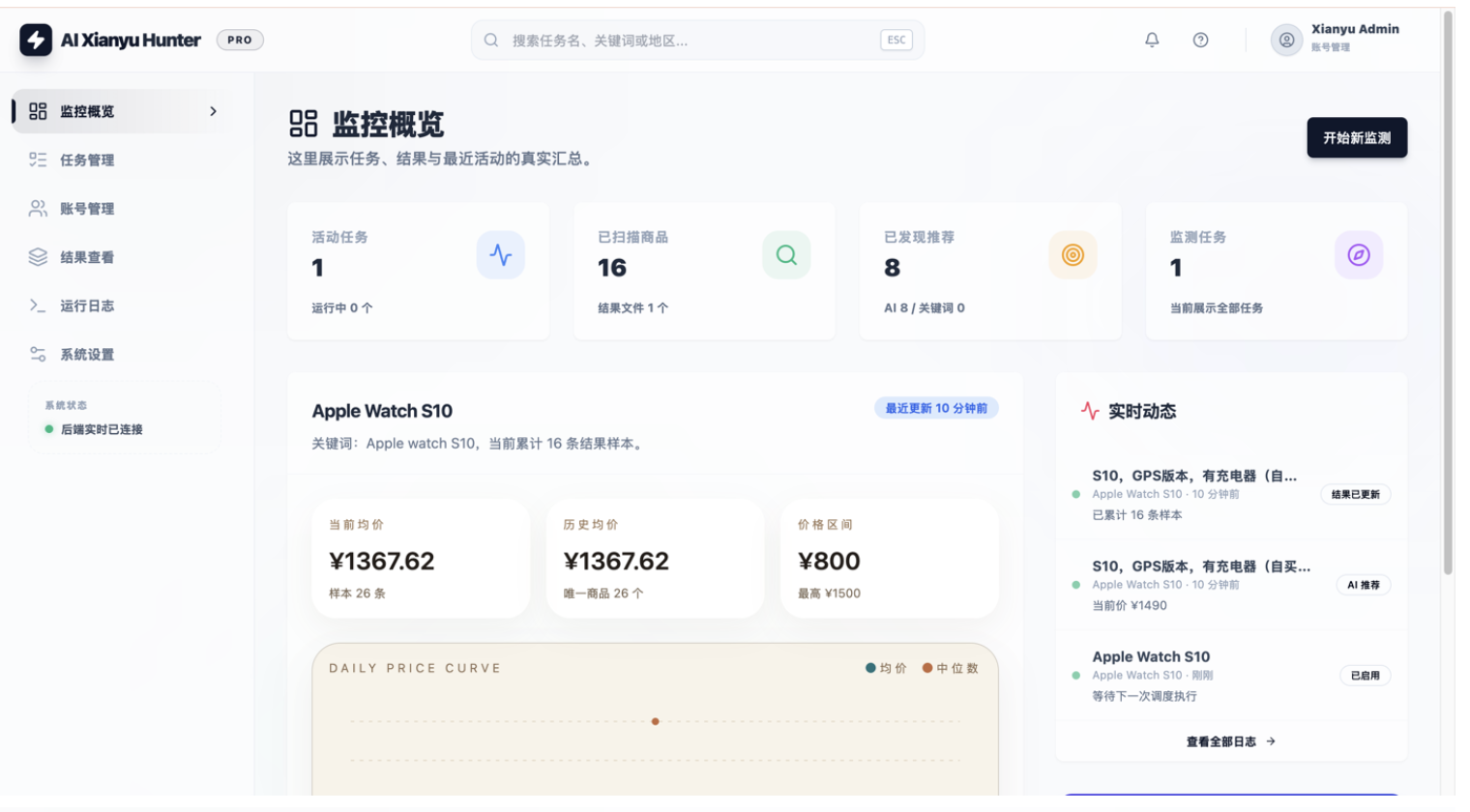Click the grid icon beside the 监控概览 heading

tap(303, 124)
